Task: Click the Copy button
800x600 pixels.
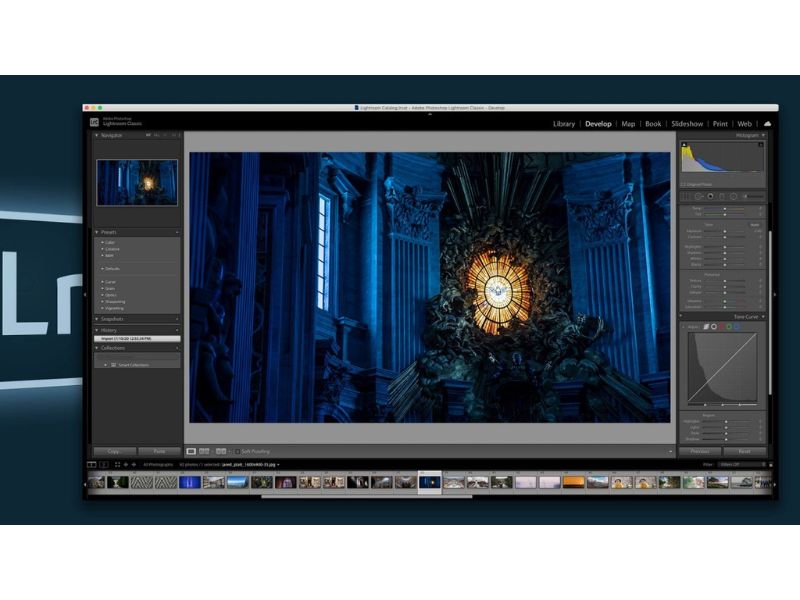Action: click(114, 452)
